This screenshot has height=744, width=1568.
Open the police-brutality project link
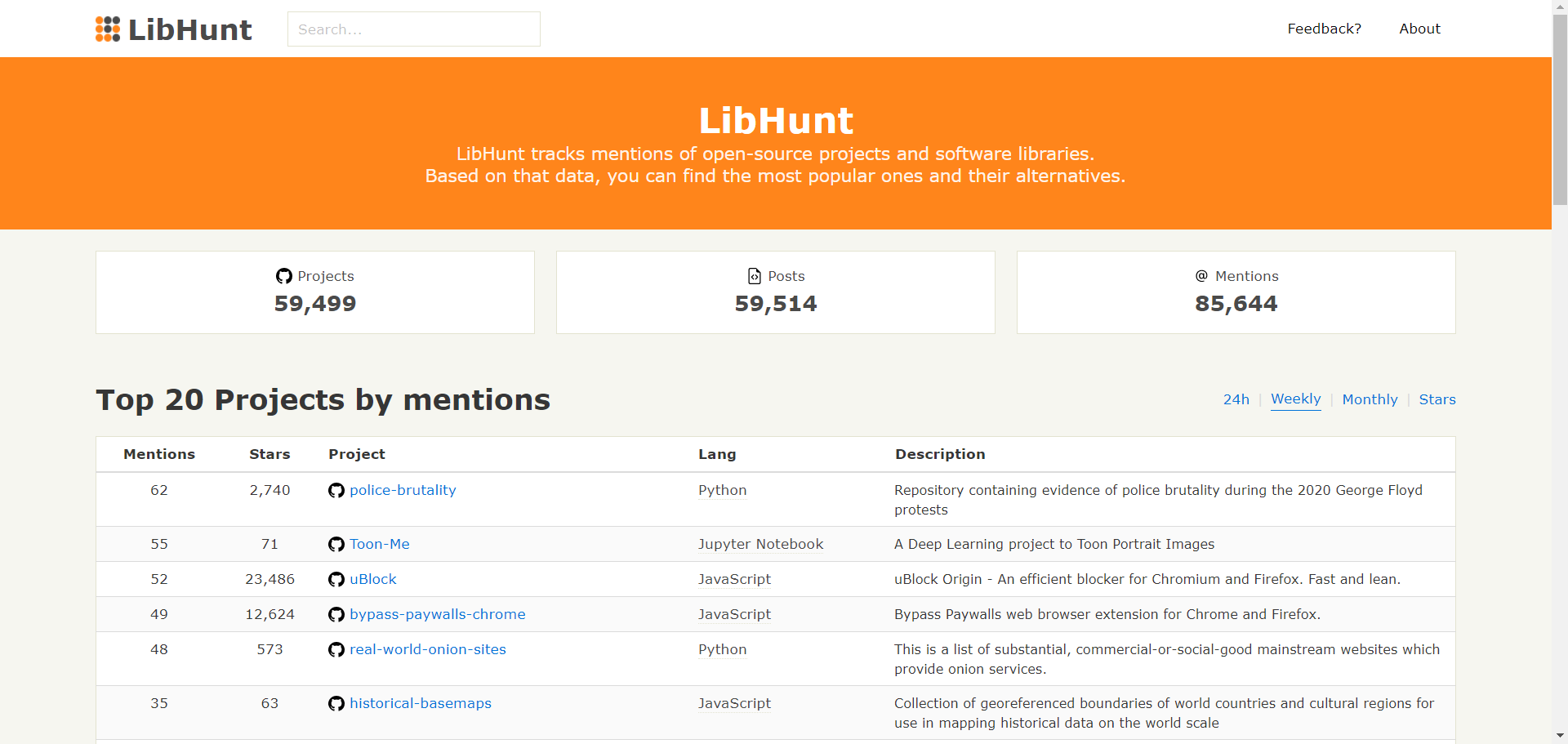[403, 490]
